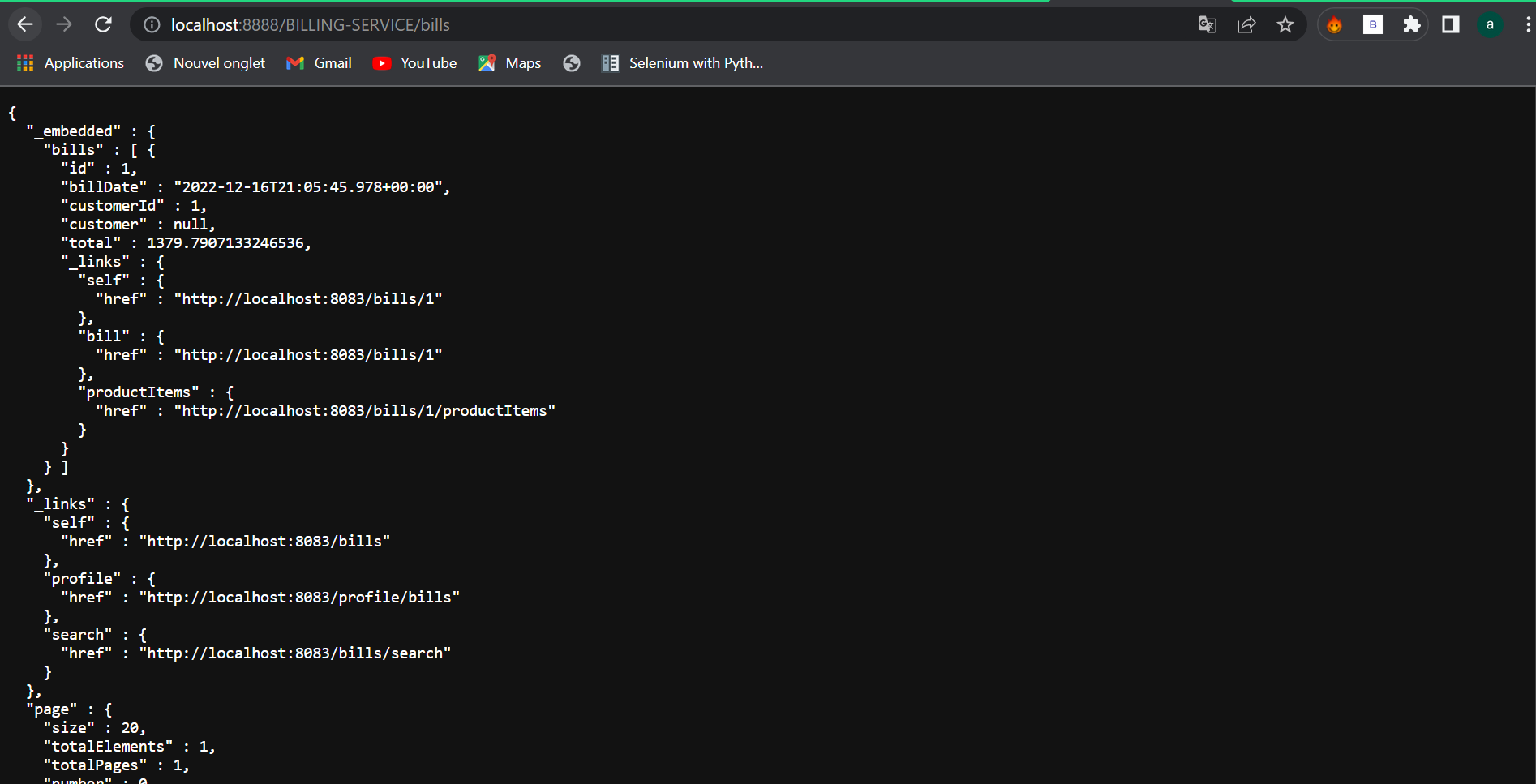Image resolution: width=1536 pixels, height=784 pixels.
Task: Toggle the browser side panel
Action: (x=1451, y=24)
